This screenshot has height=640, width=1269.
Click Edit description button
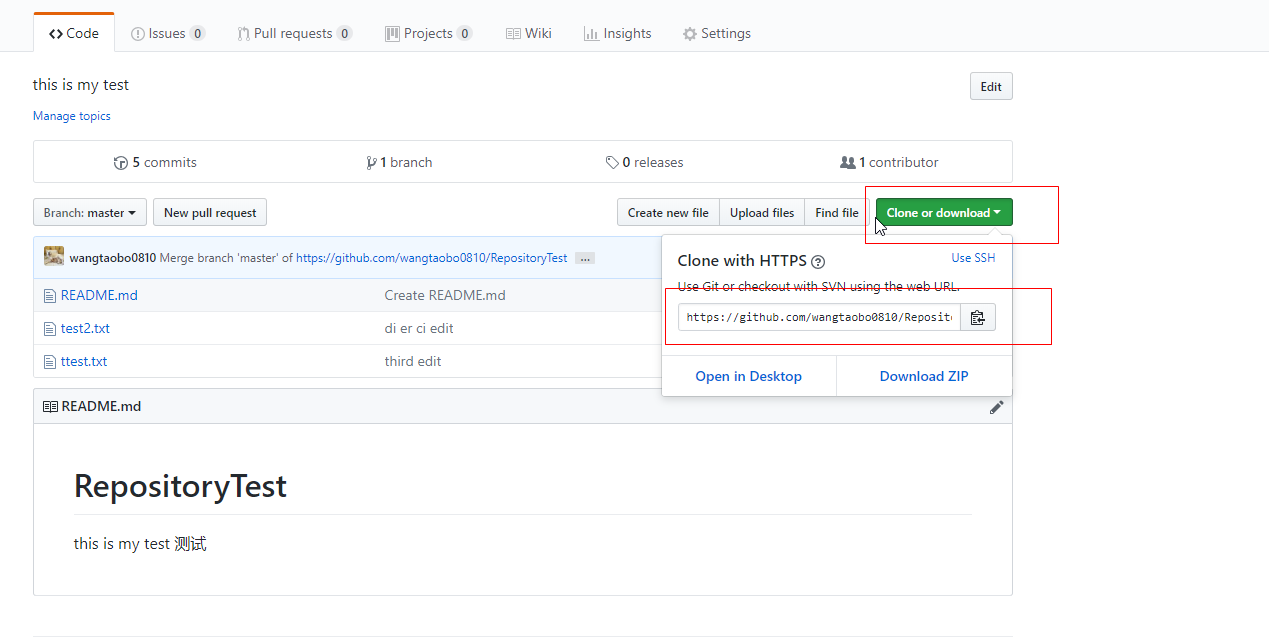tap(991, 87)
